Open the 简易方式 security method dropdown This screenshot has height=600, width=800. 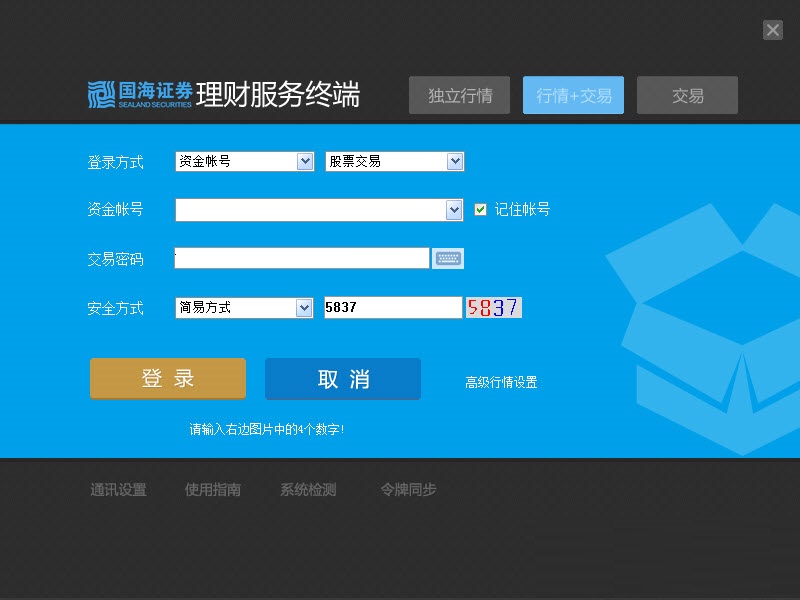point(304,308)
